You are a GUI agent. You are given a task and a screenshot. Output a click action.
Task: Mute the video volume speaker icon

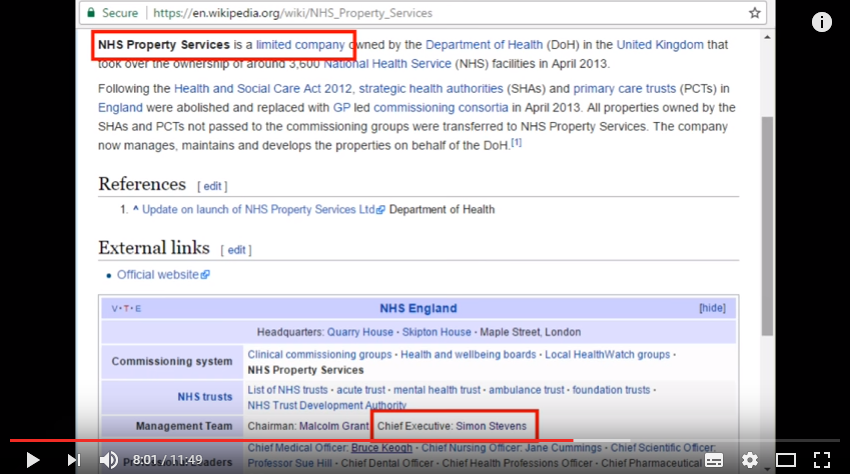click(x=109, y=460)
